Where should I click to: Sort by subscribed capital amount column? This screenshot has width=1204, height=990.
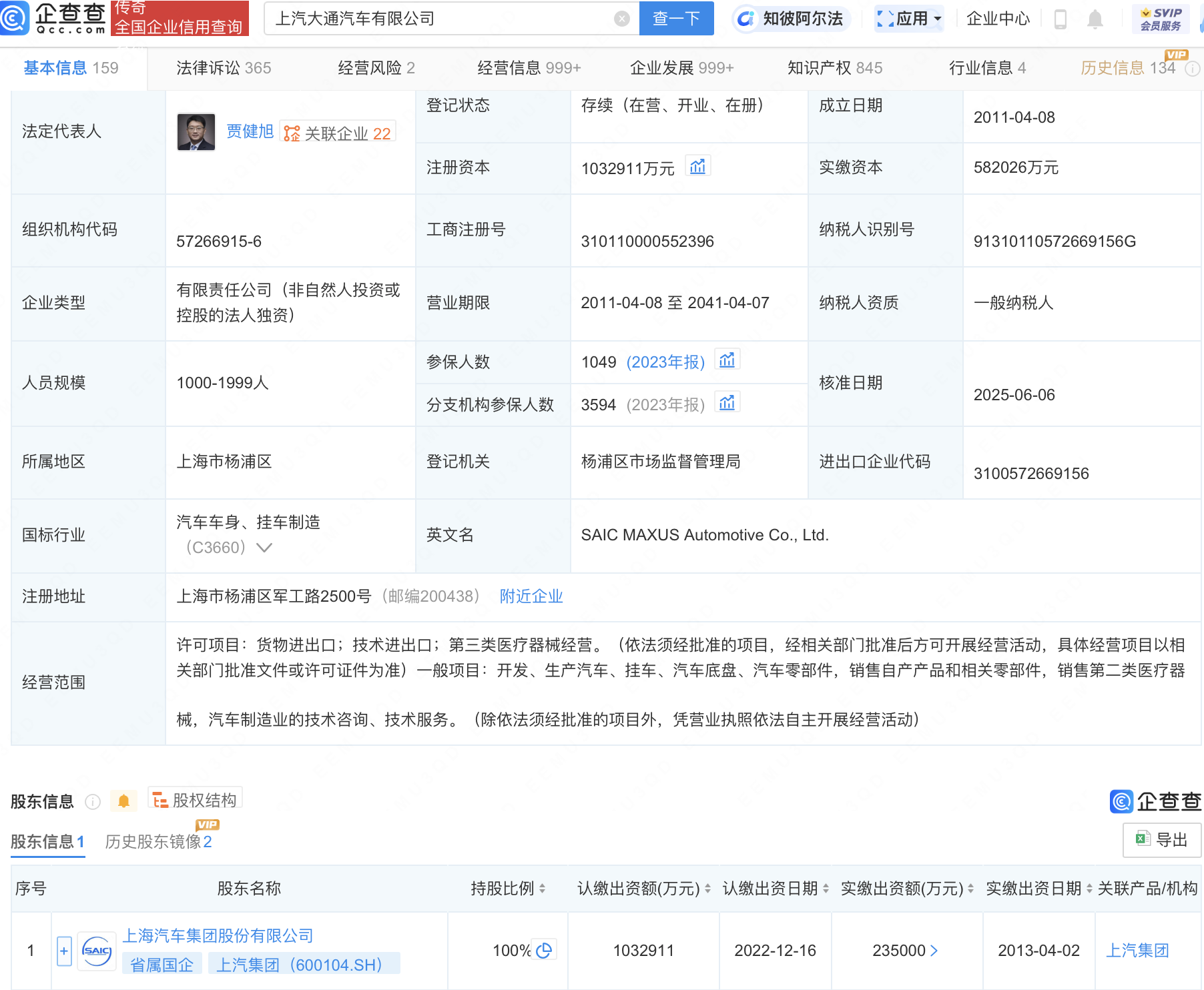tap(707, 889)
